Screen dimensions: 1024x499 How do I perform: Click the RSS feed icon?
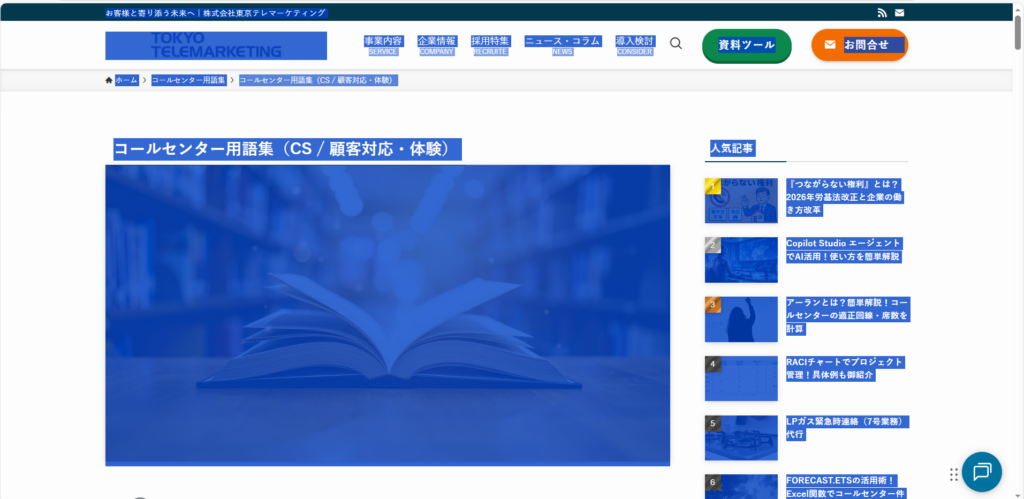(x=881, y=13)
